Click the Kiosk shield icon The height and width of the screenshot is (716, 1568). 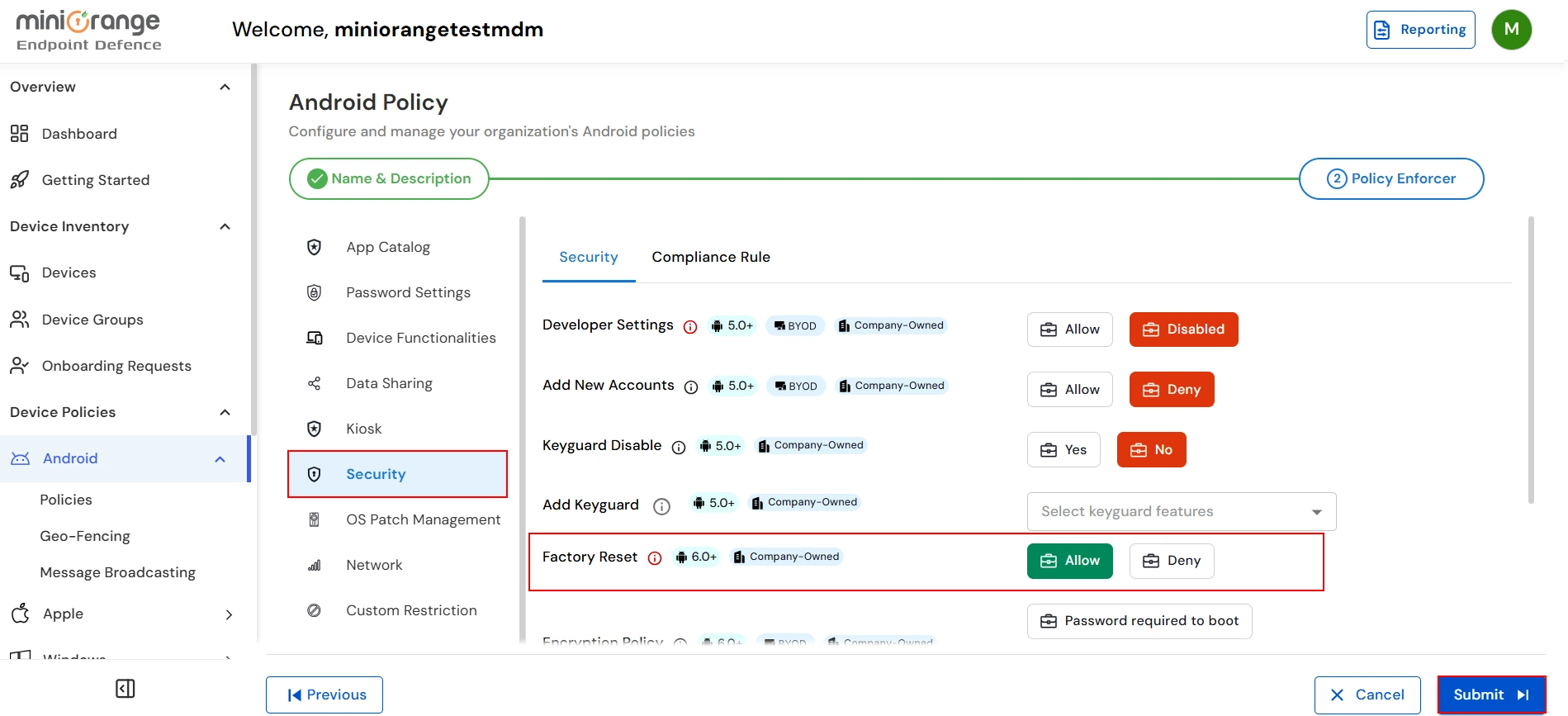[x=314, y=429]
